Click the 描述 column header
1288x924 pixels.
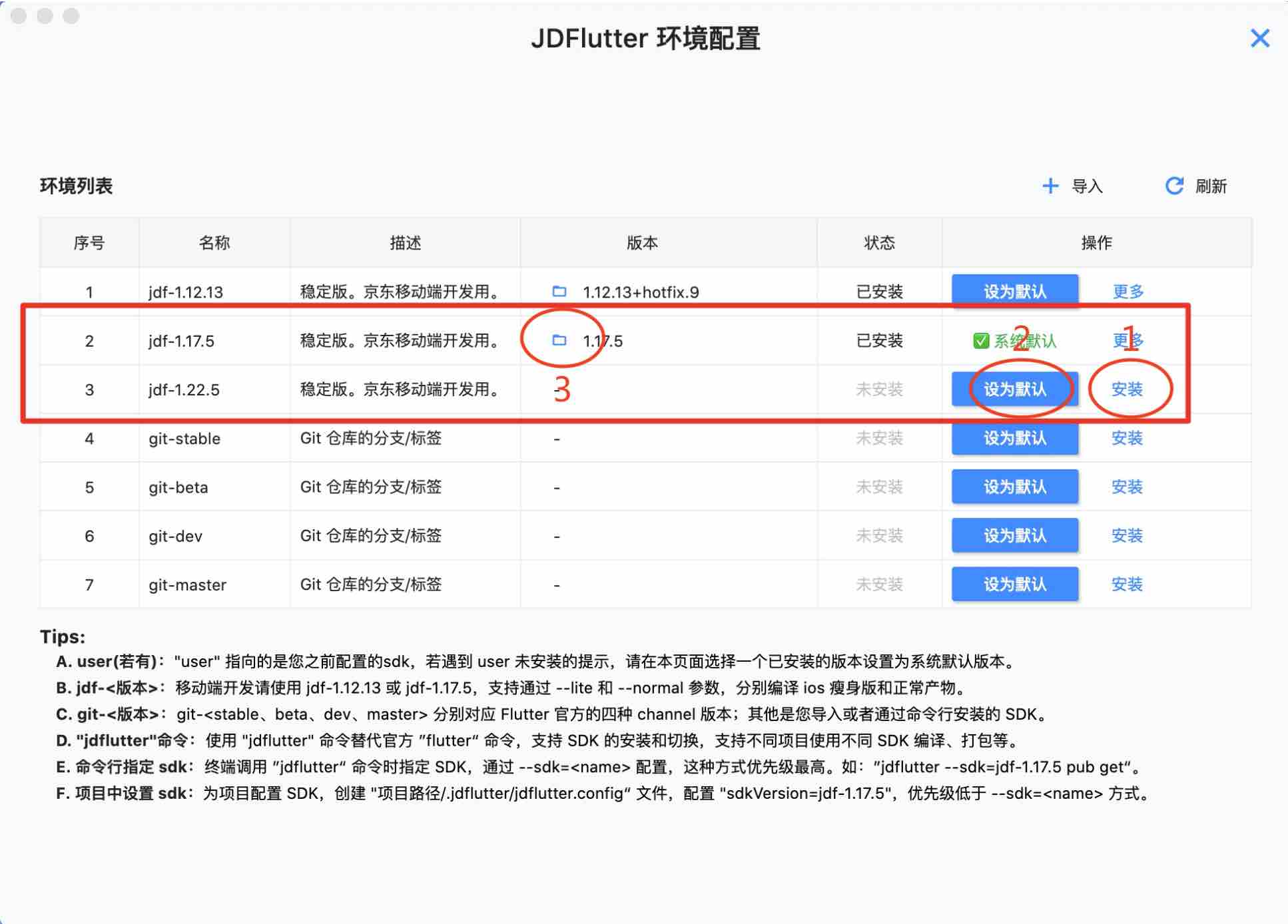pos(405,242)
